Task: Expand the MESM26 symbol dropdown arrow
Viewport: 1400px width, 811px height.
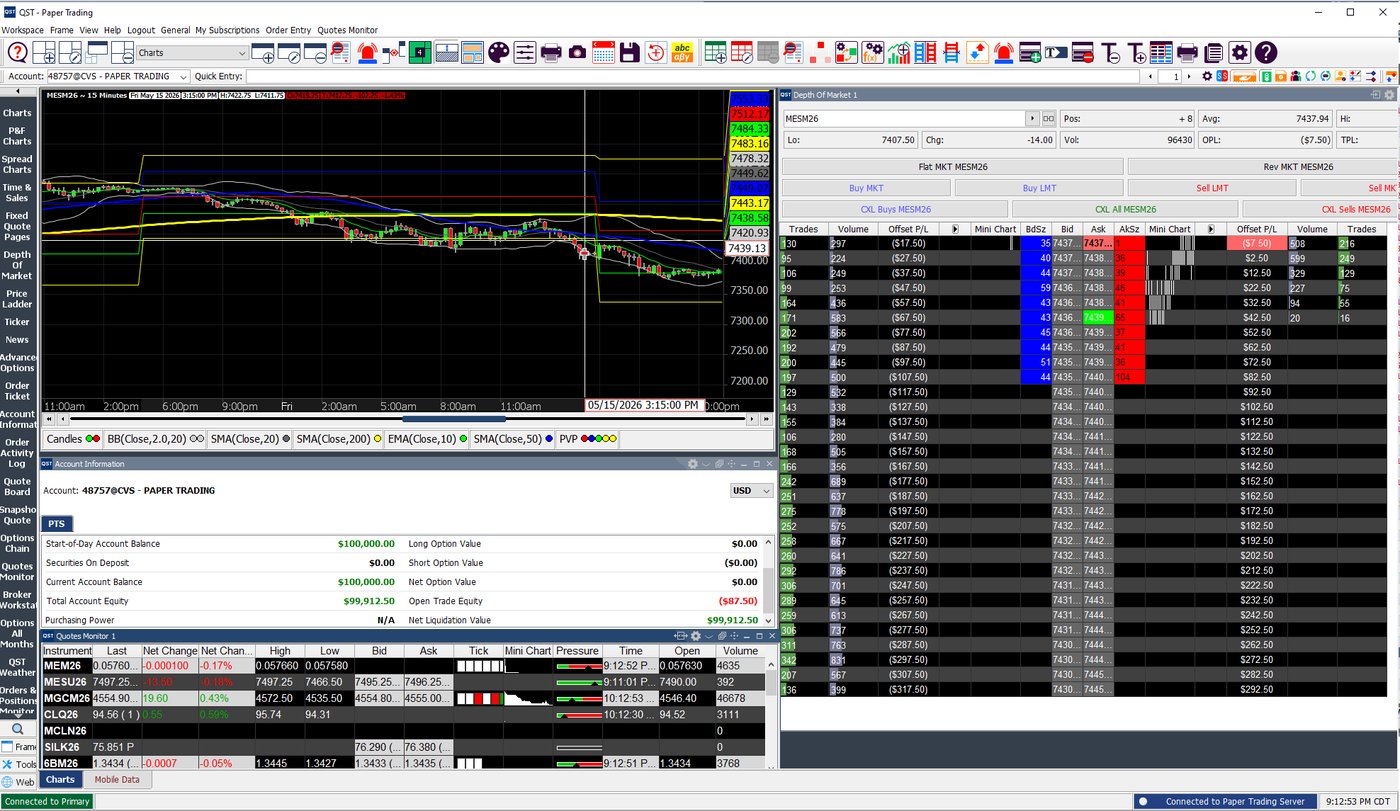Action: 1033,118
